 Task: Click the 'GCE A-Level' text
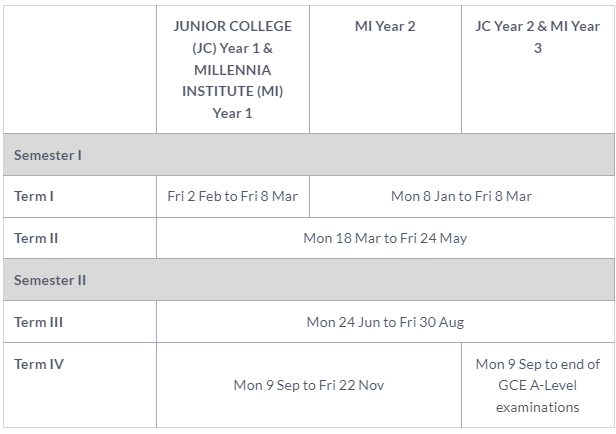(537, 385)
